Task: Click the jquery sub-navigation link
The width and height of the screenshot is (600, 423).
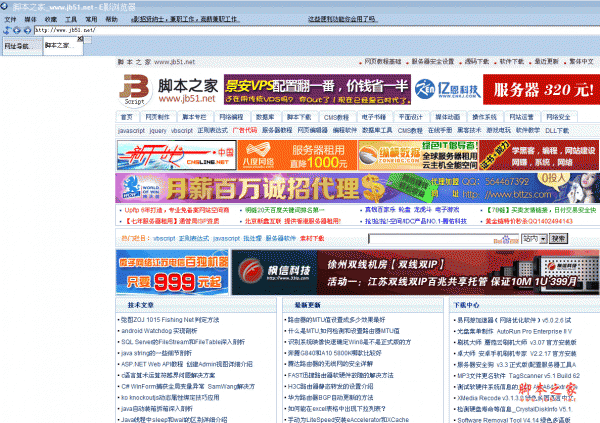Action: [x=158, y=131]
